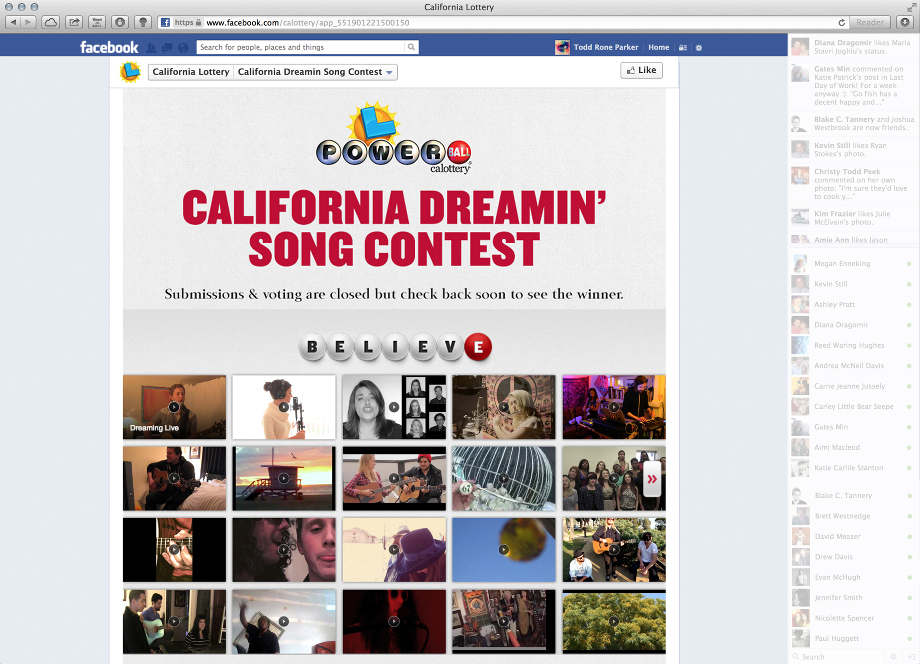Image resolution: width=920 pixels, height=664 pixels.
Task: Click the Facebook logo in header
Action: pos(109,47)
